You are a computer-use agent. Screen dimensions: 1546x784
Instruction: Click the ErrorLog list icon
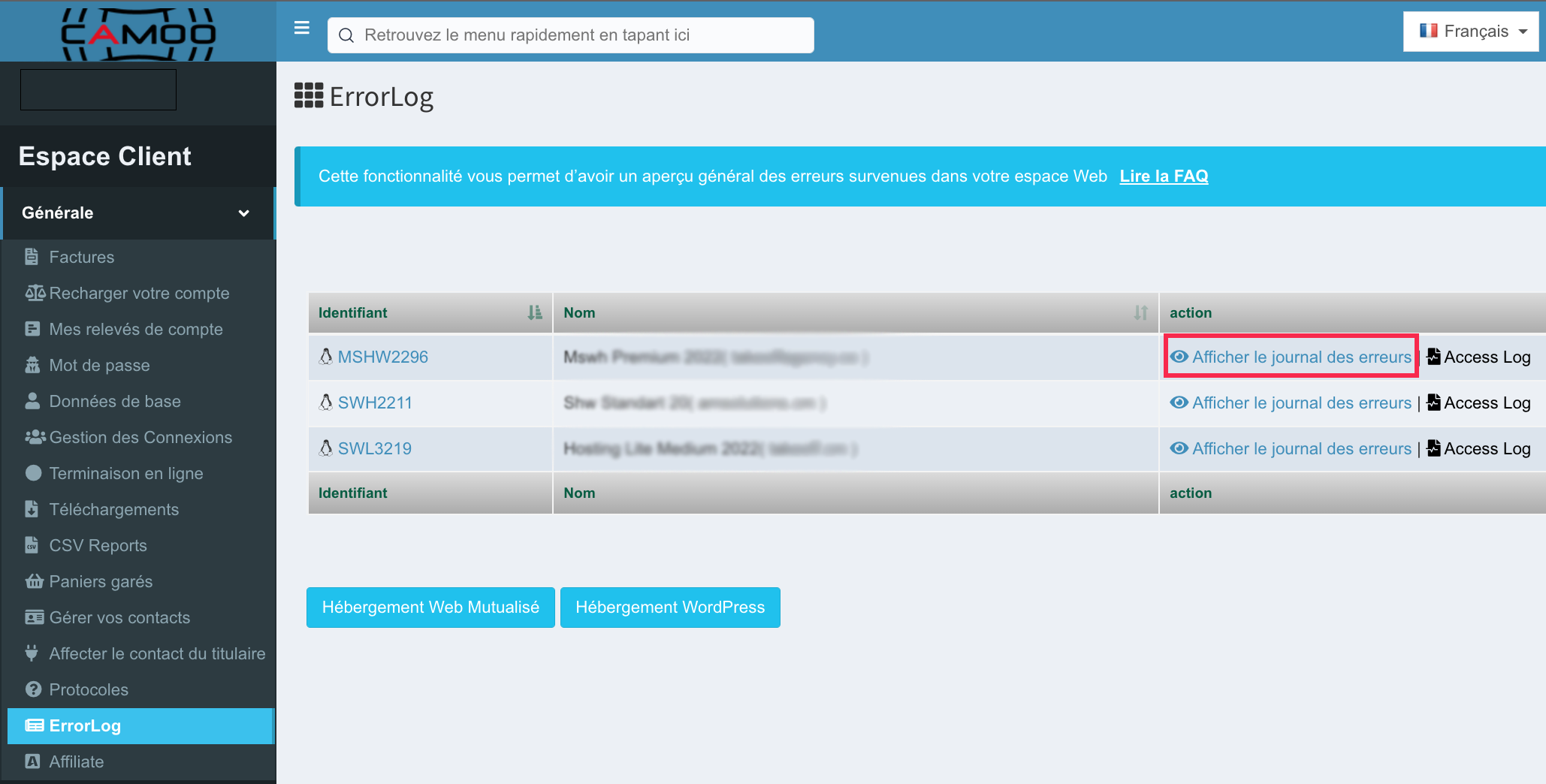tap(35, 725)
